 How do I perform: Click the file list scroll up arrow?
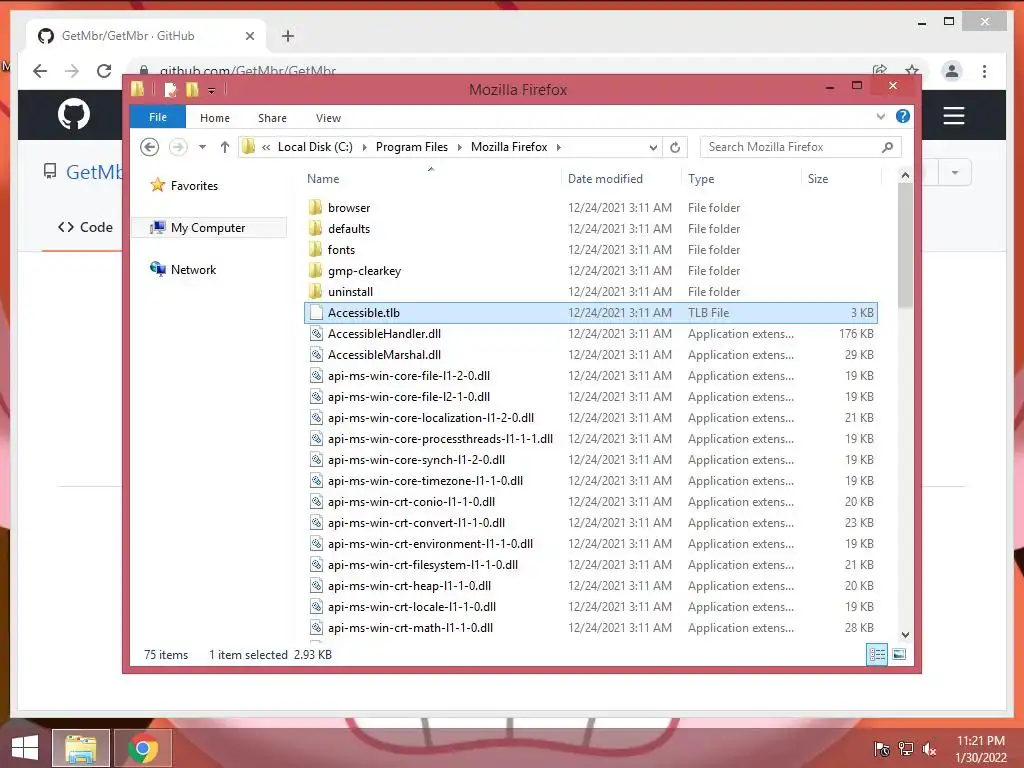(904, 175)
